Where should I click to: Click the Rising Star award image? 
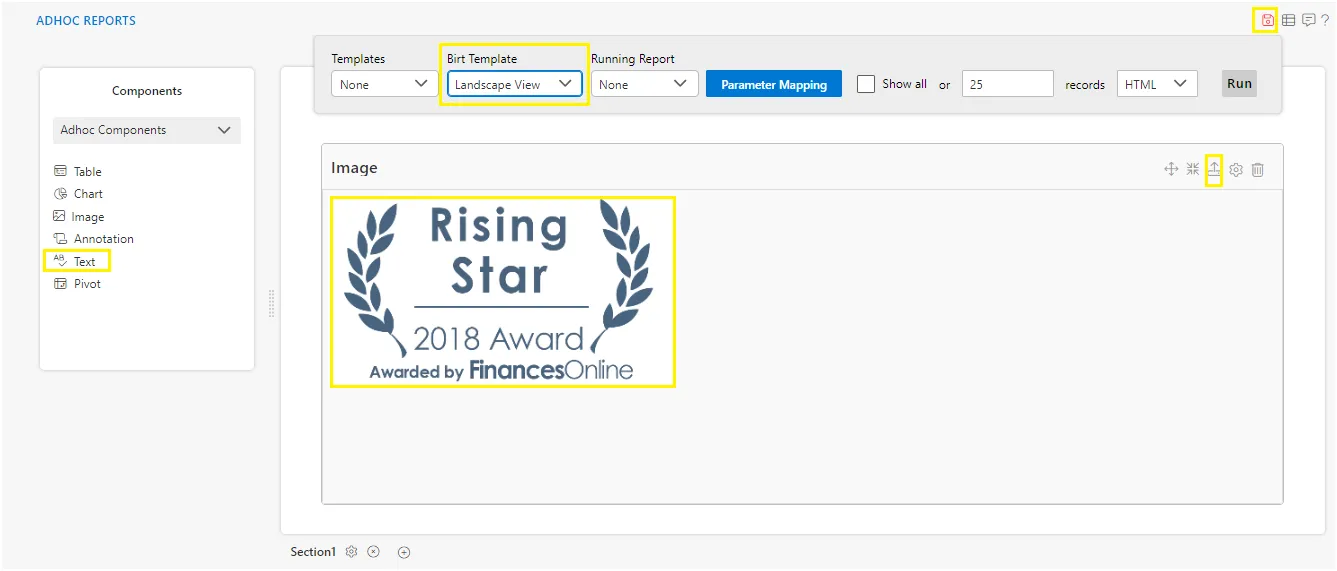(502, 291)
